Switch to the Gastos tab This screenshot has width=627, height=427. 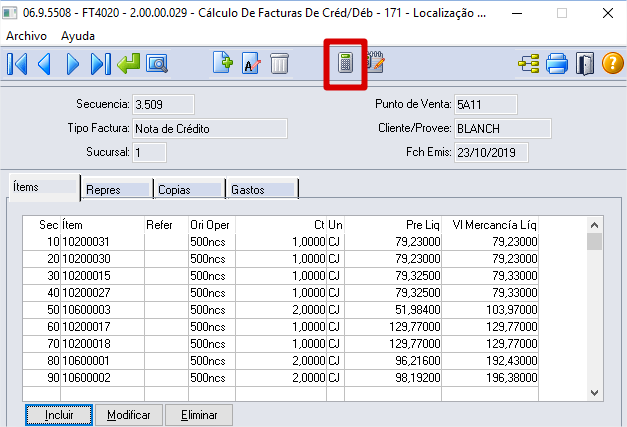click(x=262, y=190)
